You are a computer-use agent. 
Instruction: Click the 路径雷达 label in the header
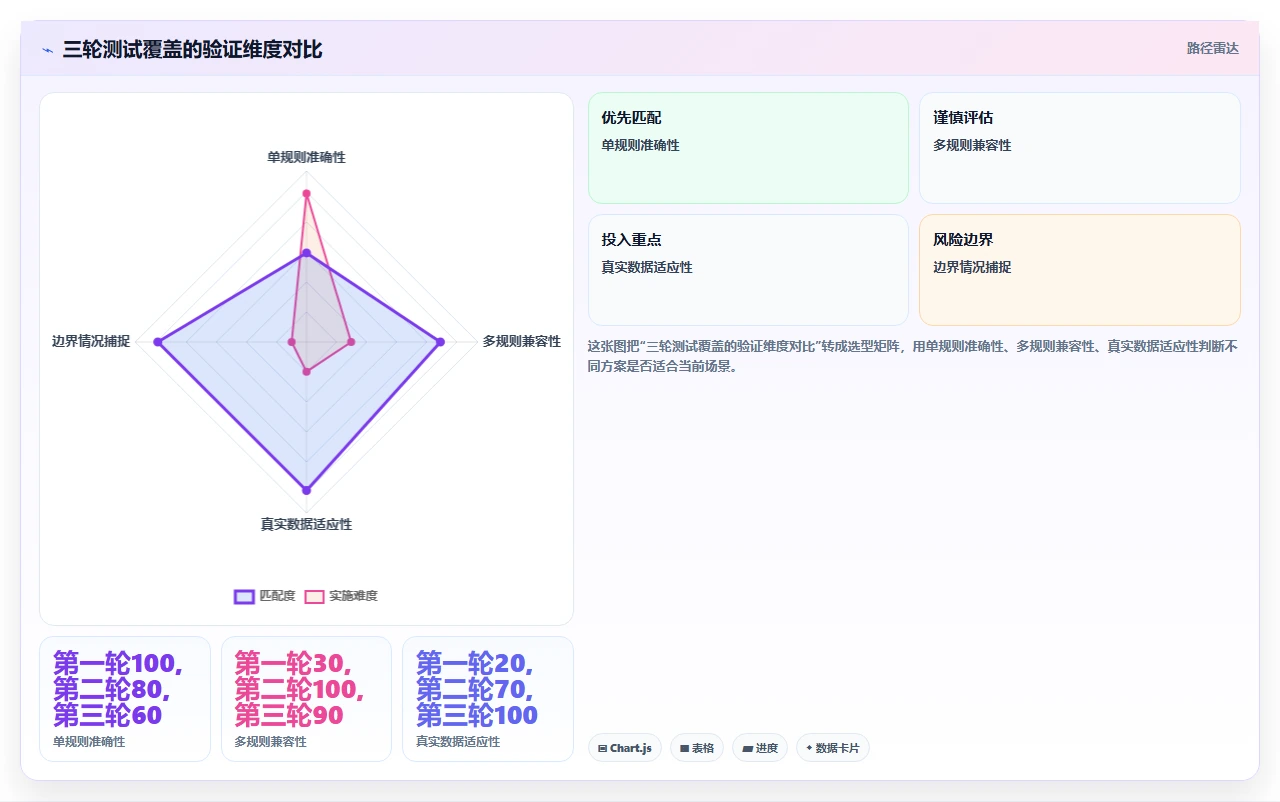click(1212, 48)
